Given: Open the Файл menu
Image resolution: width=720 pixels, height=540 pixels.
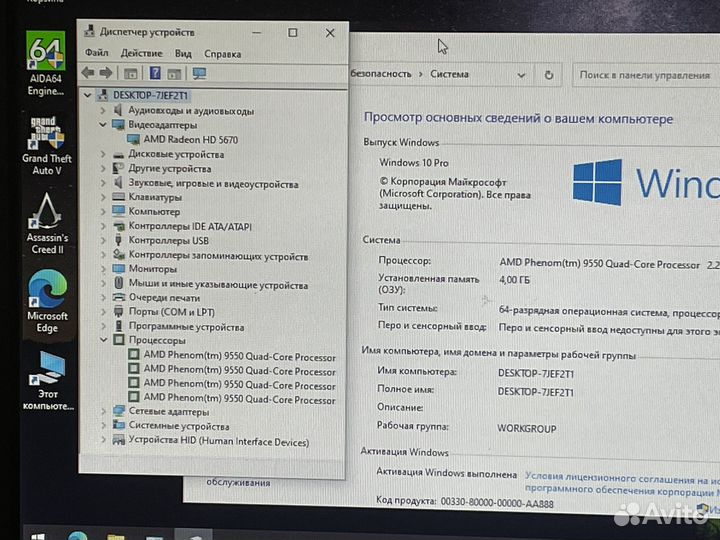Looking at the screenshot, I should [x=96, y=53].
